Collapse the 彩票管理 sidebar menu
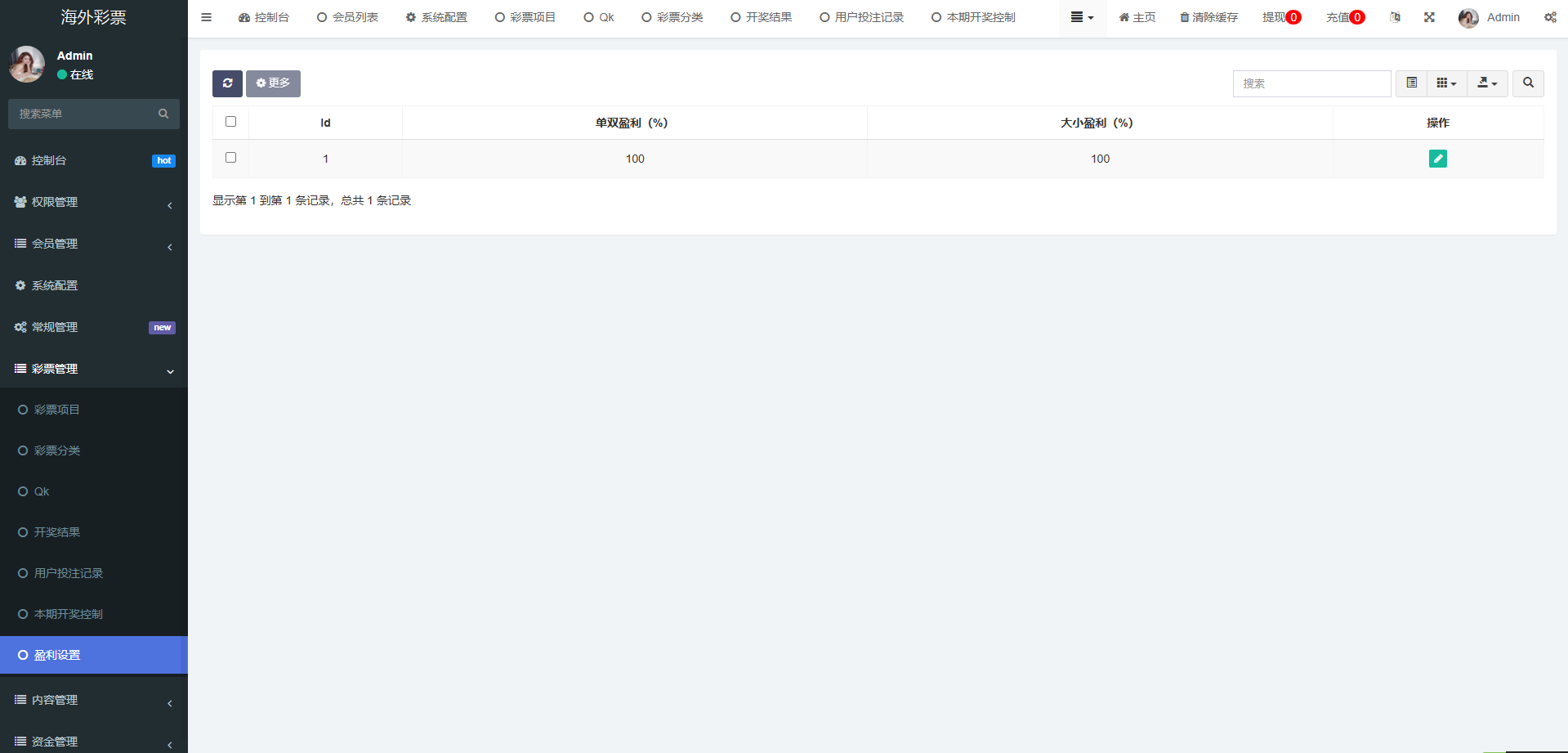 [94, 369]
